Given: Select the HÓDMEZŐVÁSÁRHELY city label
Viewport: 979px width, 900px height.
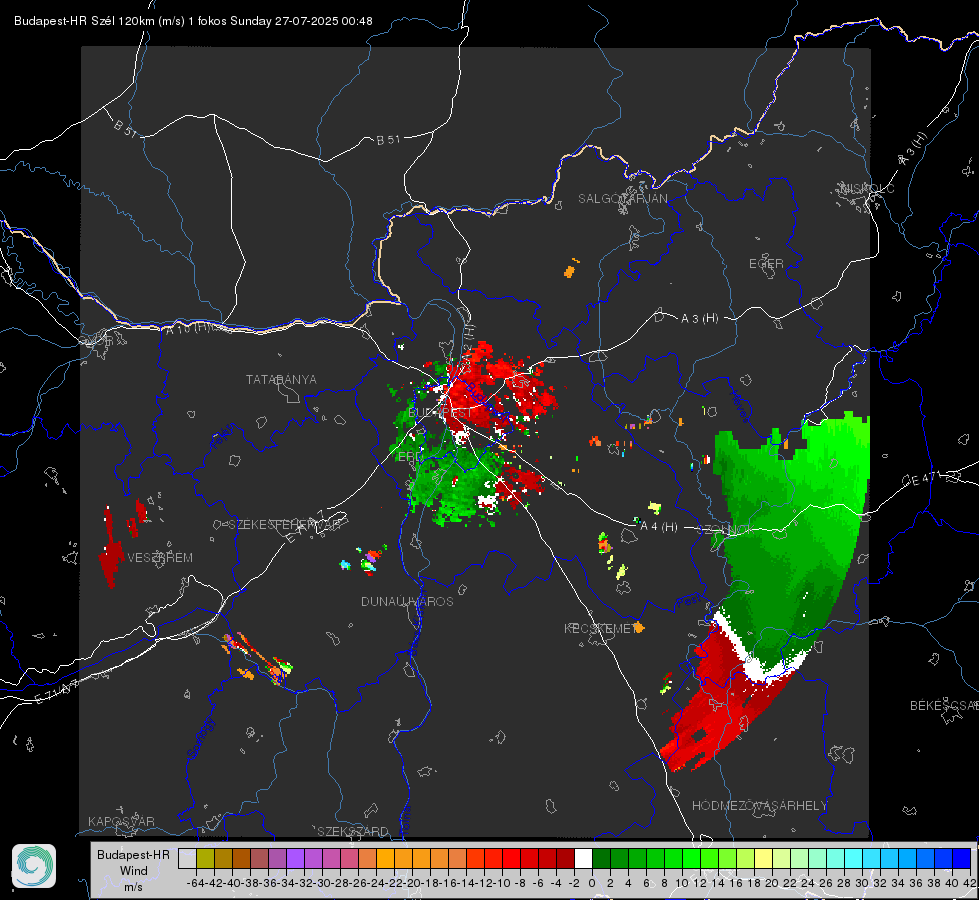Looking at the screenshot, I should pos(759,806).
